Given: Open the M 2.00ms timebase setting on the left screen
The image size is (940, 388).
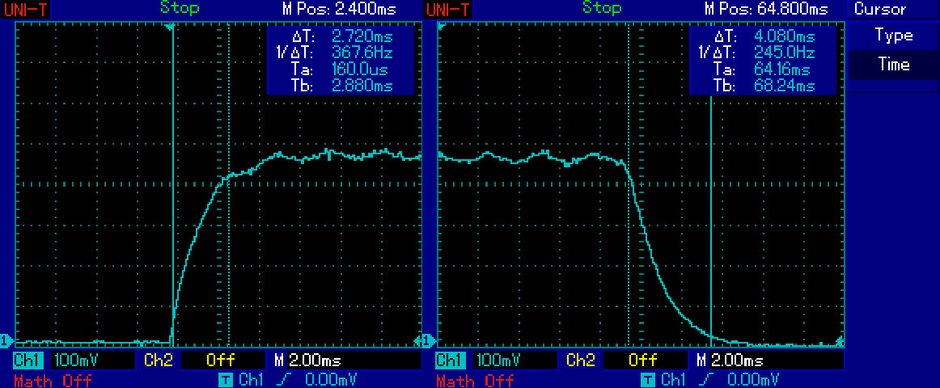Looking at the screenshot, I should click(308, 360).
